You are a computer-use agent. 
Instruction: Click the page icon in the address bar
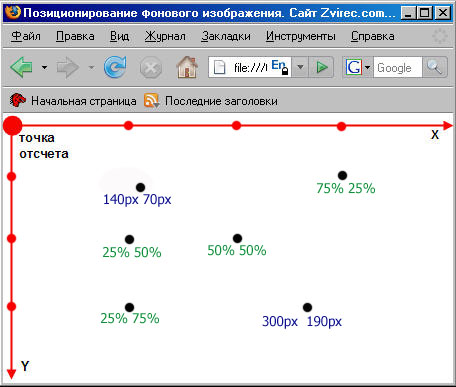(x=219, y=67)
